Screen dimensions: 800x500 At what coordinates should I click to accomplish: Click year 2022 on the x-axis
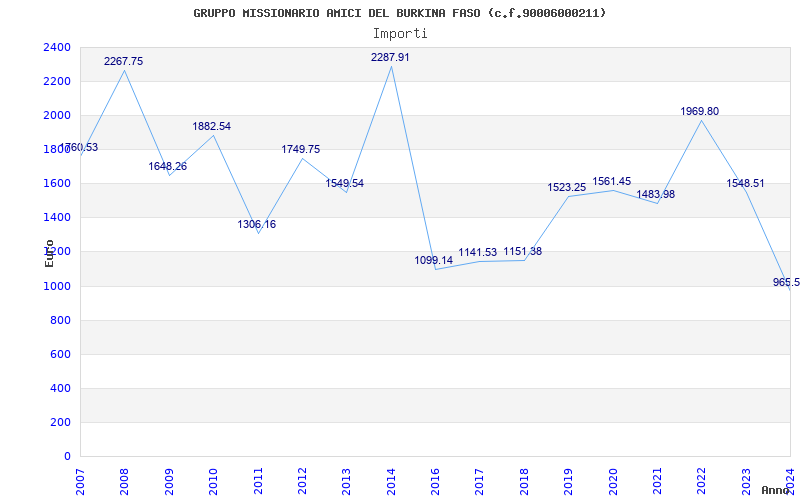point(702,480)
